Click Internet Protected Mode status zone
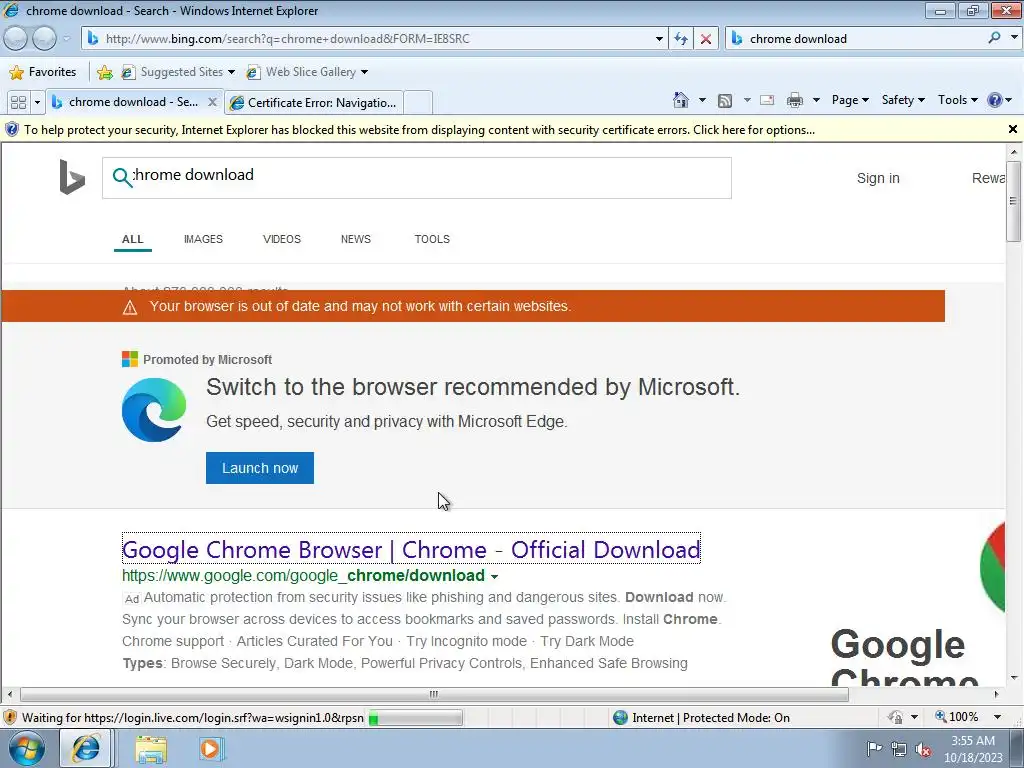1024x768 pixels. 702,718
